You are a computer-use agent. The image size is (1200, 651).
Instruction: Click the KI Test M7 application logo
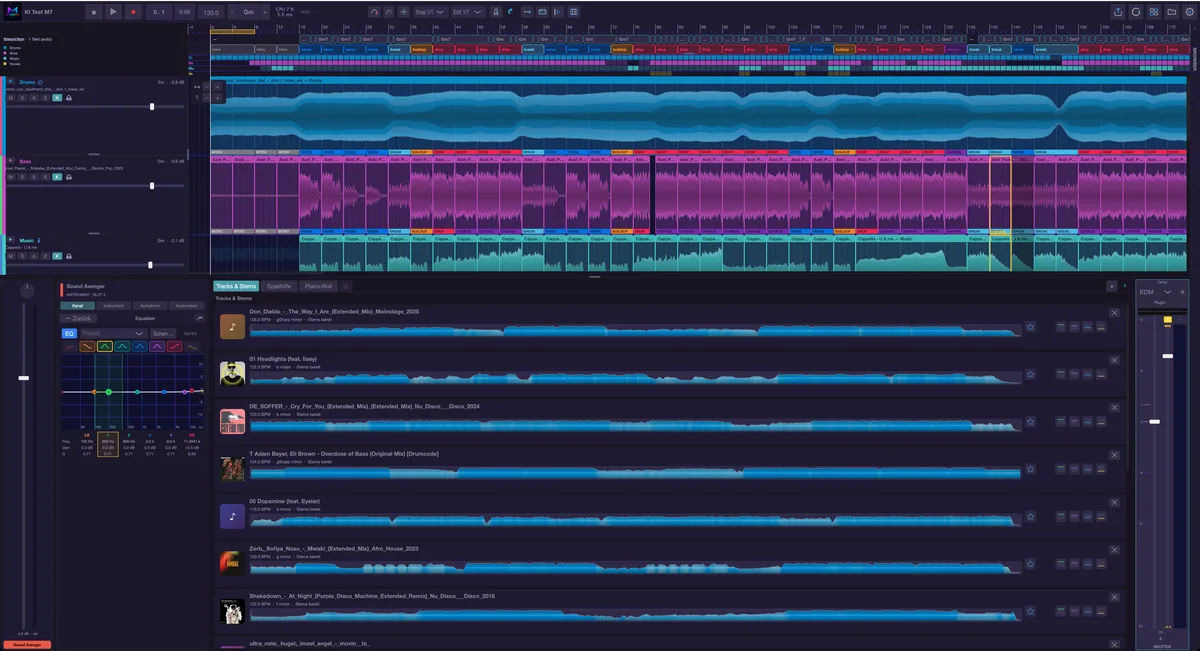click(x=13, y=11)
